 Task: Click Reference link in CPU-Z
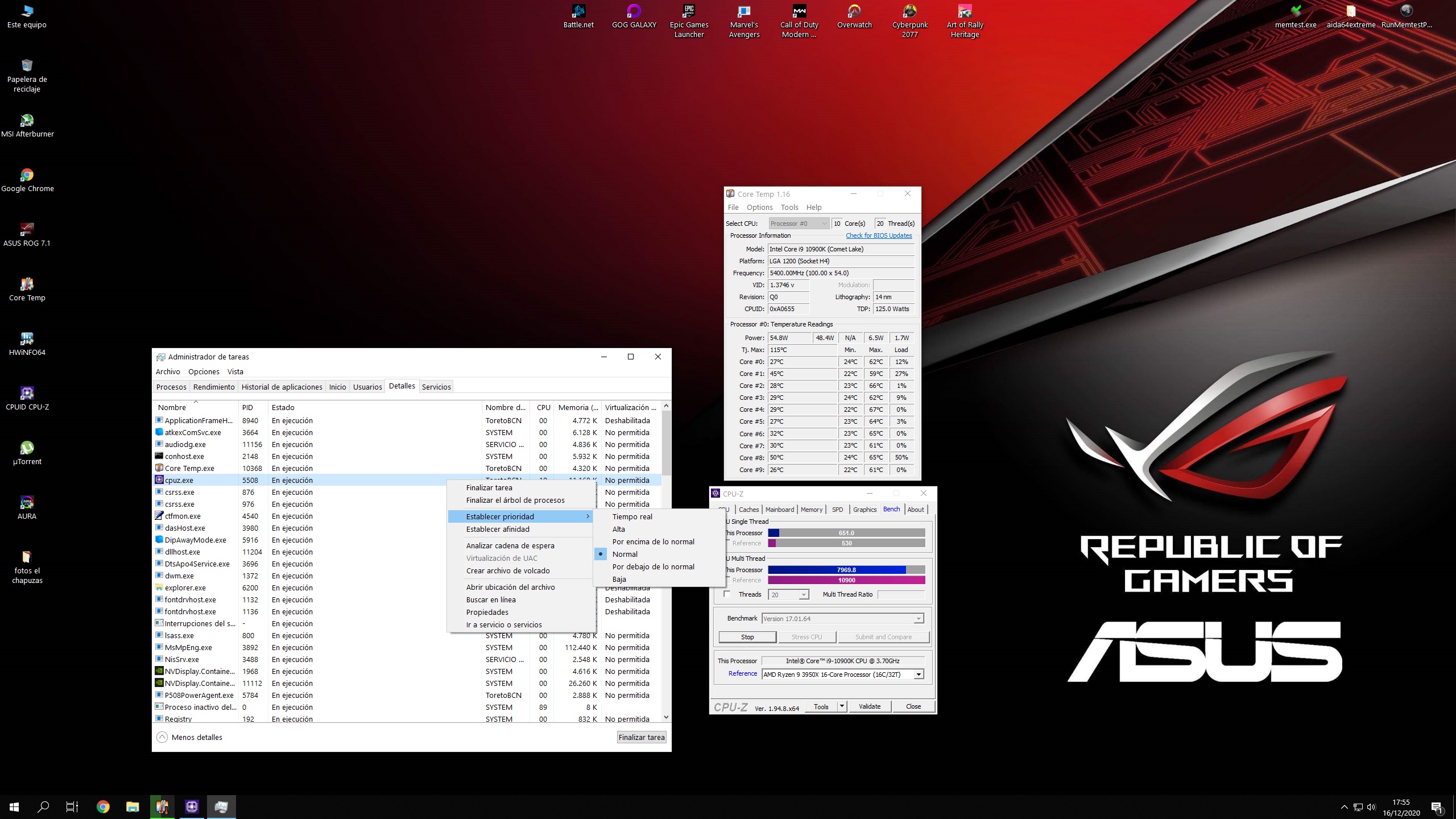742,673
